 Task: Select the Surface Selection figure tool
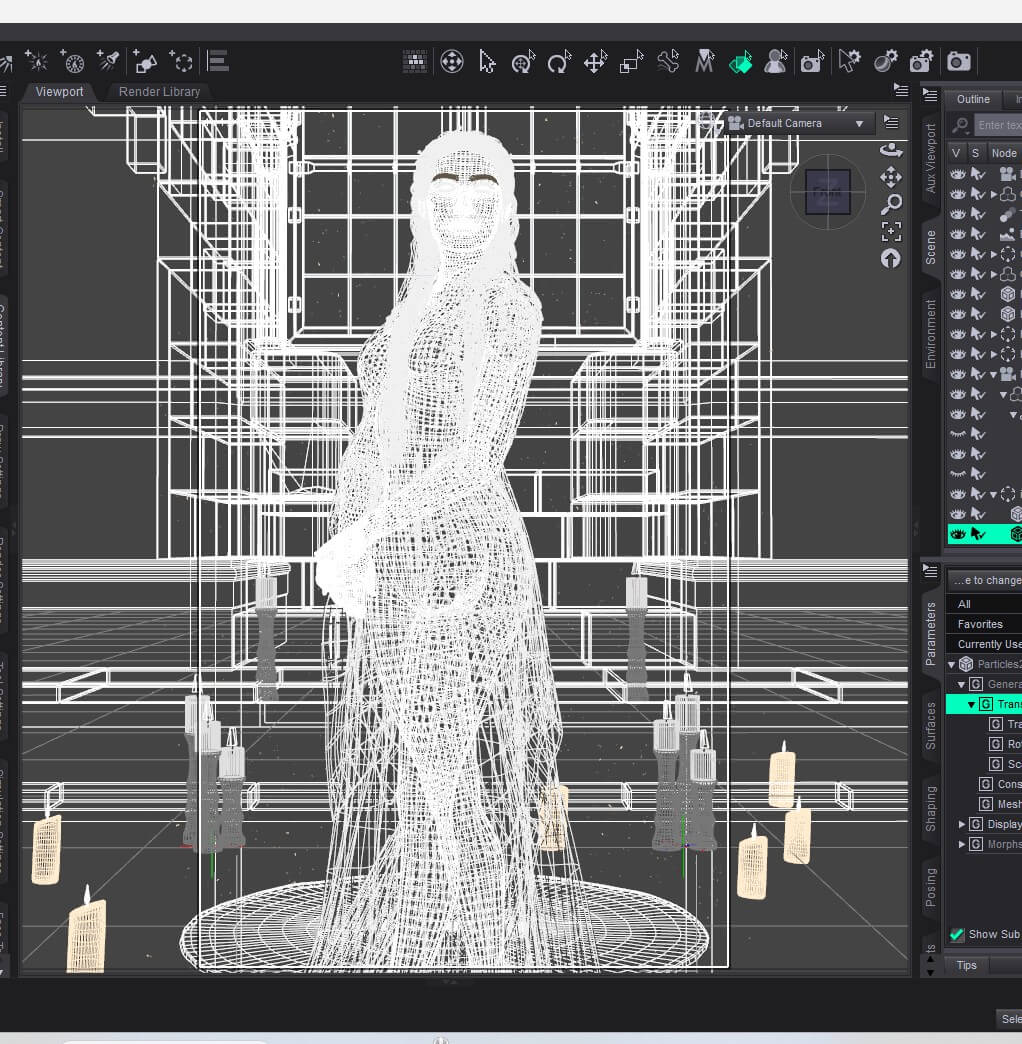[776, 62]
